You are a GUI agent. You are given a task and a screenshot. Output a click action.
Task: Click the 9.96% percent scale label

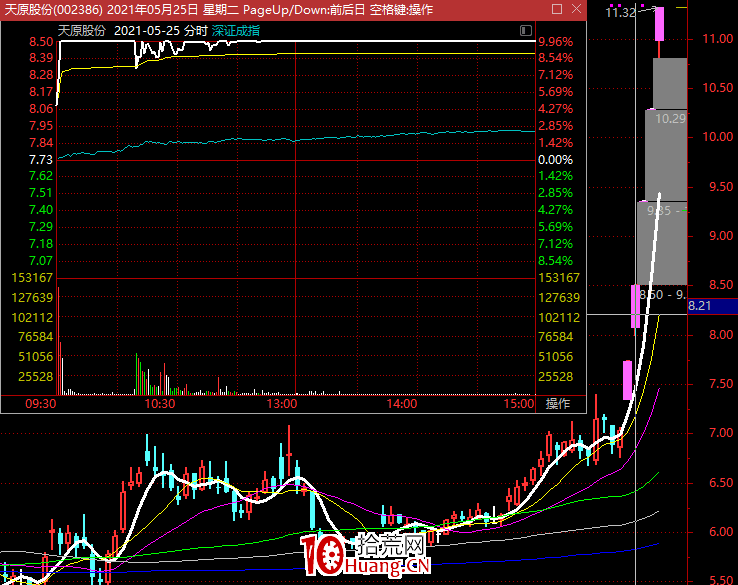click(556, 41)
